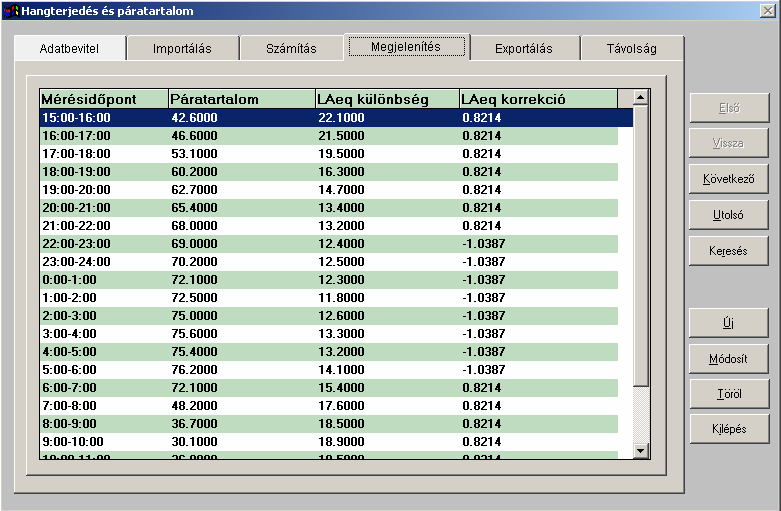Image resolution: width=781 pixels, height=511 pixels.
Task: Switch to the Adatbevitel tab
Action: tap(70, 48)
